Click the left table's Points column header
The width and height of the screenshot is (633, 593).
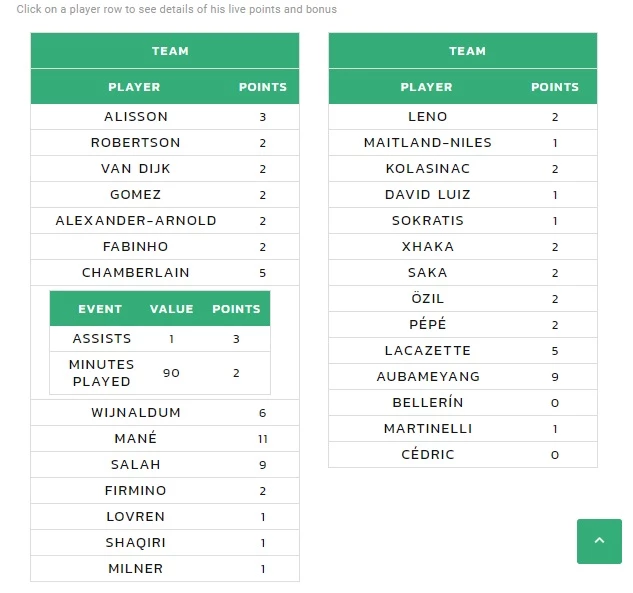262,87
